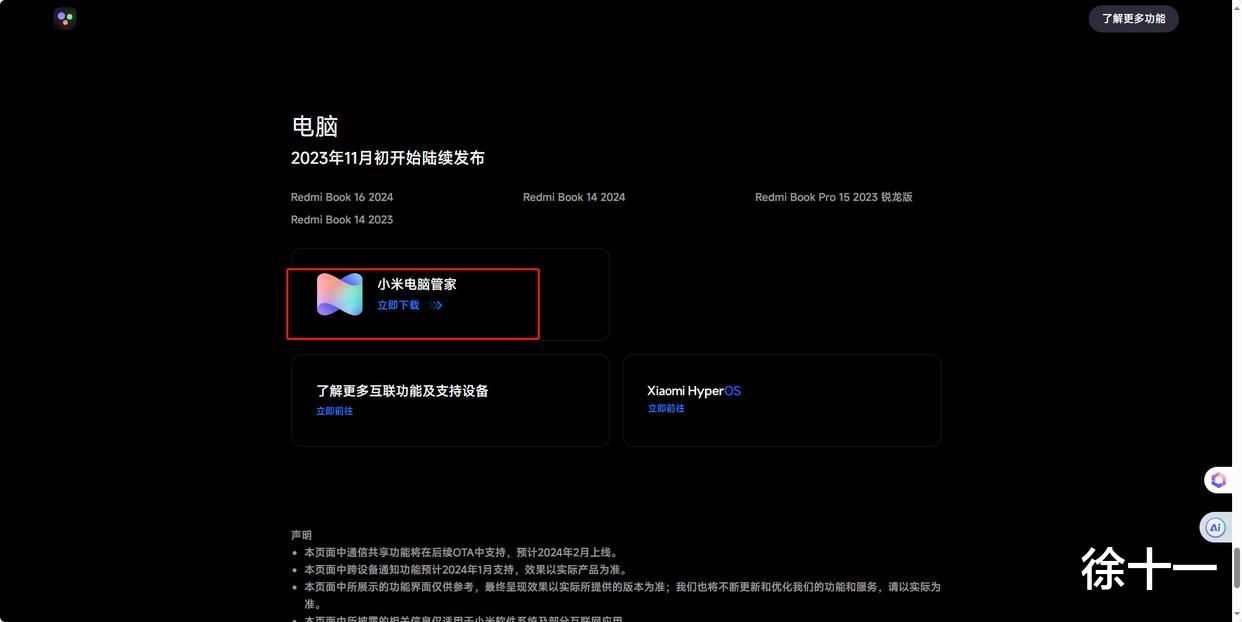The height and width of the screenshot is (622, 1242).
Task: Click the arrows icon next to 立即下载
Action: (436, 305)
